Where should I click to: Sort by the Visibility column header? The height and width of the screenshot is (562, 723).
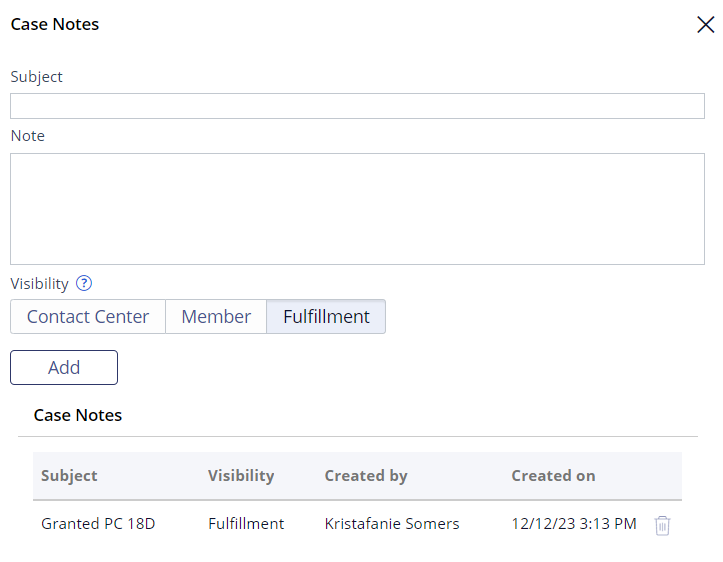coord(241,475)
